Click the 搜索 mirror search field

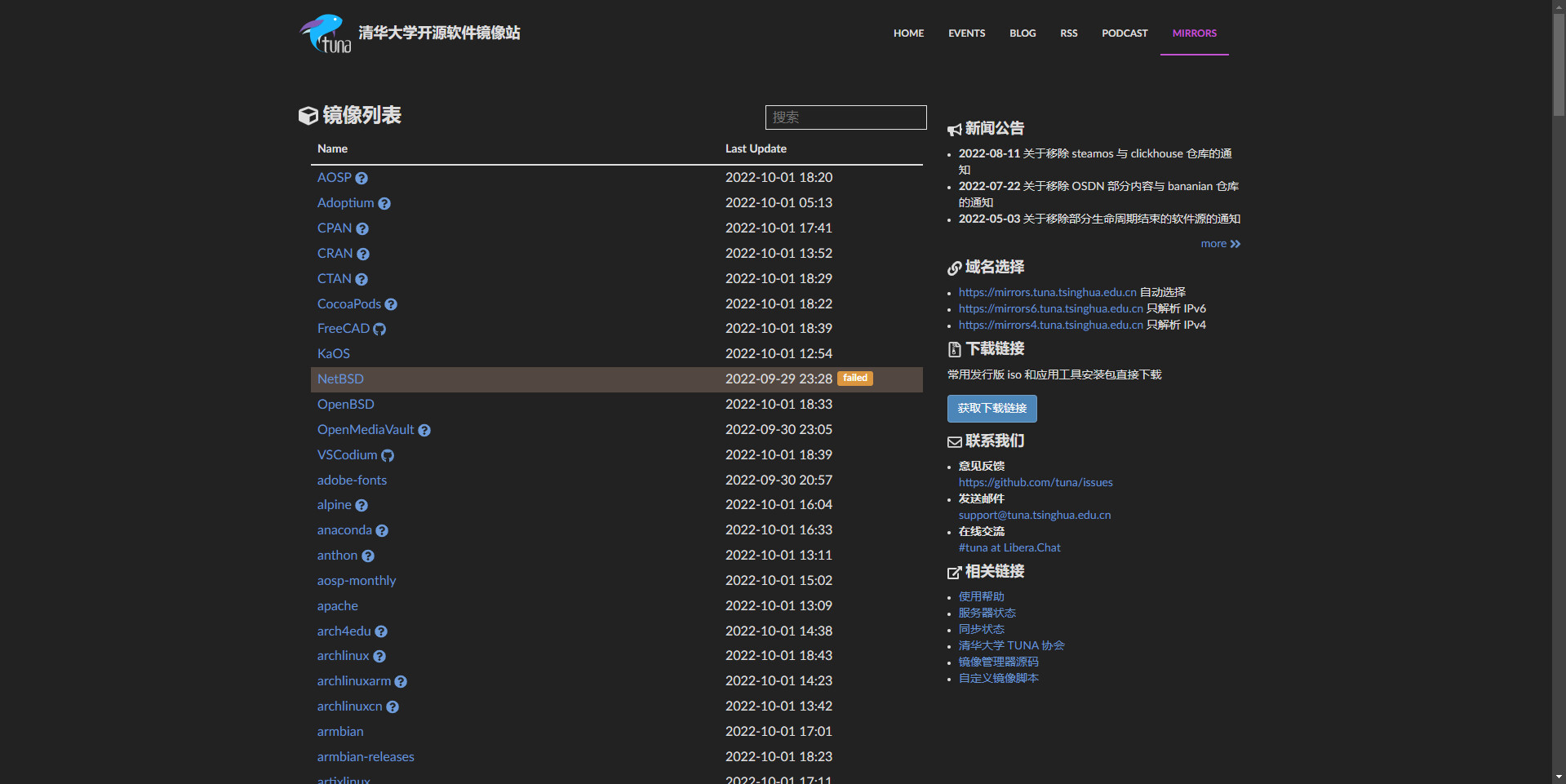click(845, 117)
